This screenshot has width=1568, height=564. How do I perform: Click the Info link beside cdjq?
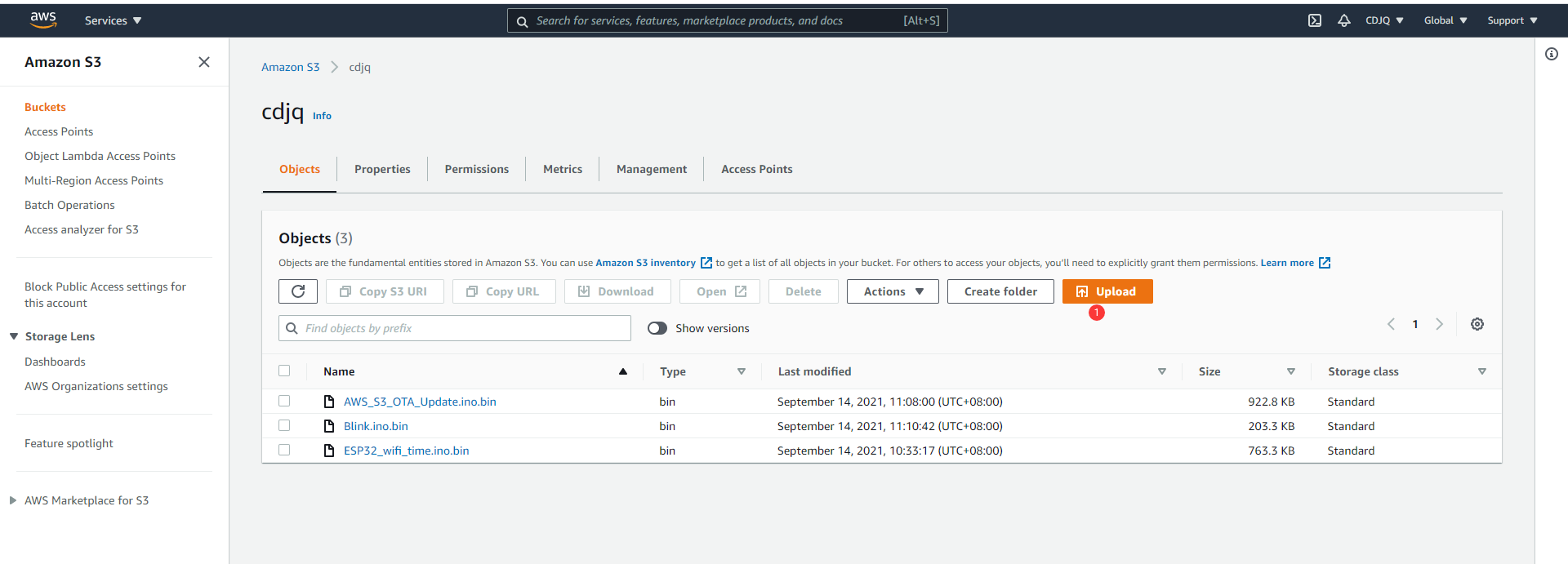click(x=322, y=116)
